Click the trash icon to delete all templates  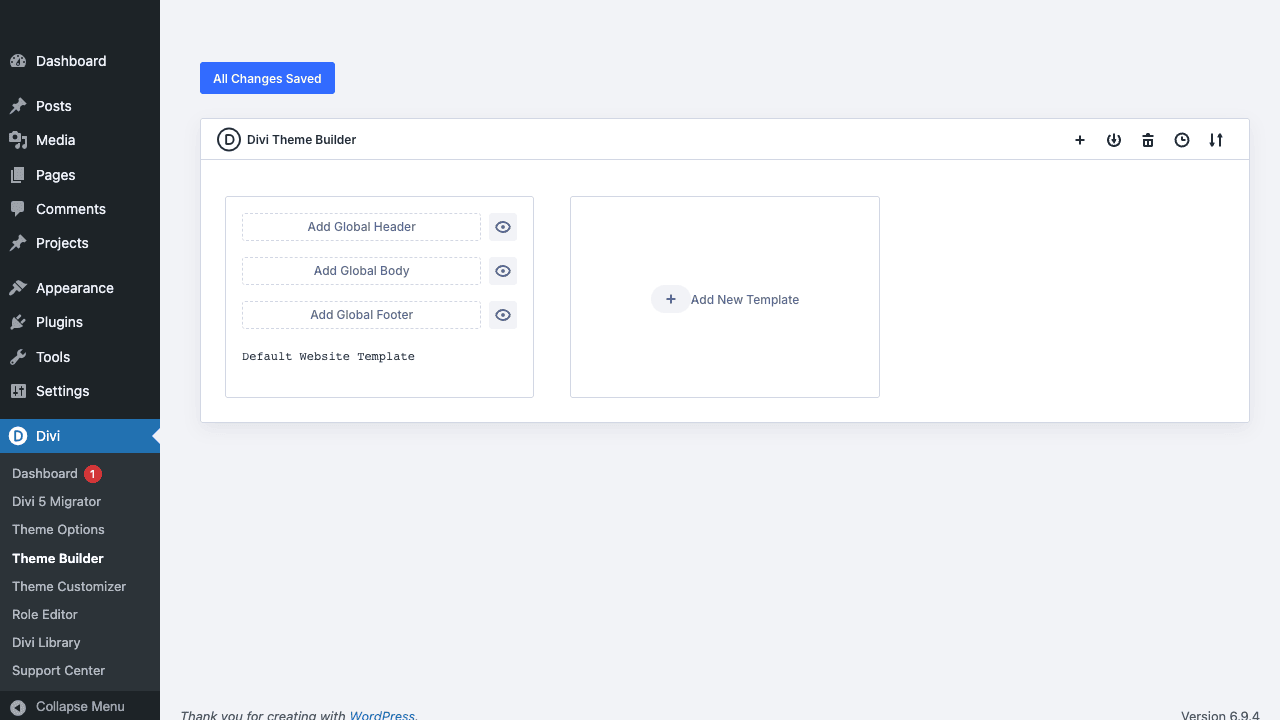[x=1148, y=140]
